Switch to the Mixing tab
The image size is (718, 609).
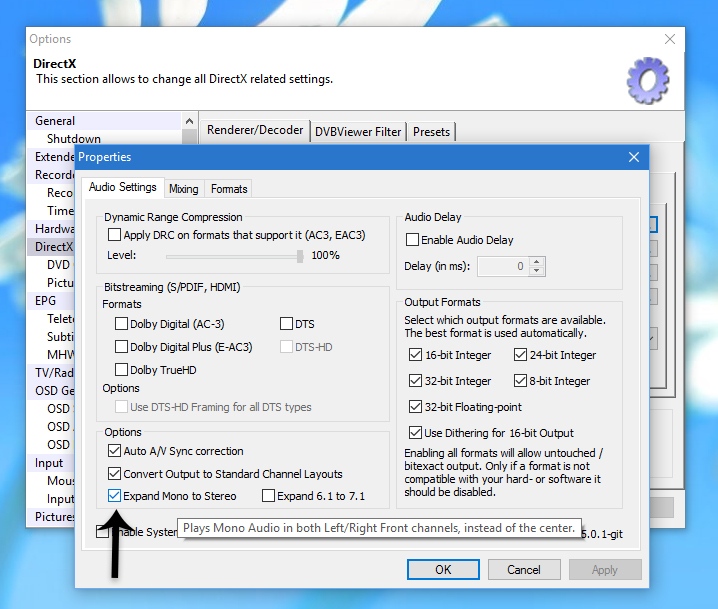point(184,189)
